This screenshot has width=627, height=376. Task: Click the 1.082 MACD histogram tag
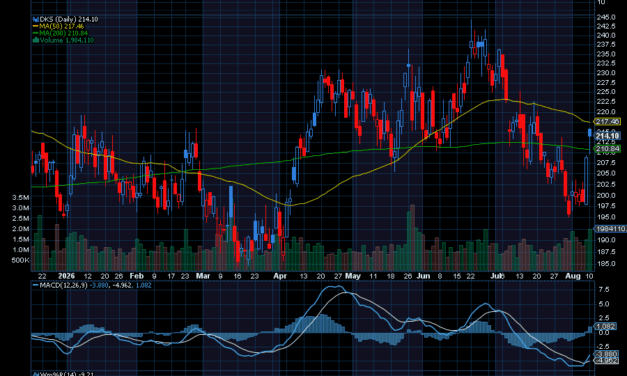605,326
